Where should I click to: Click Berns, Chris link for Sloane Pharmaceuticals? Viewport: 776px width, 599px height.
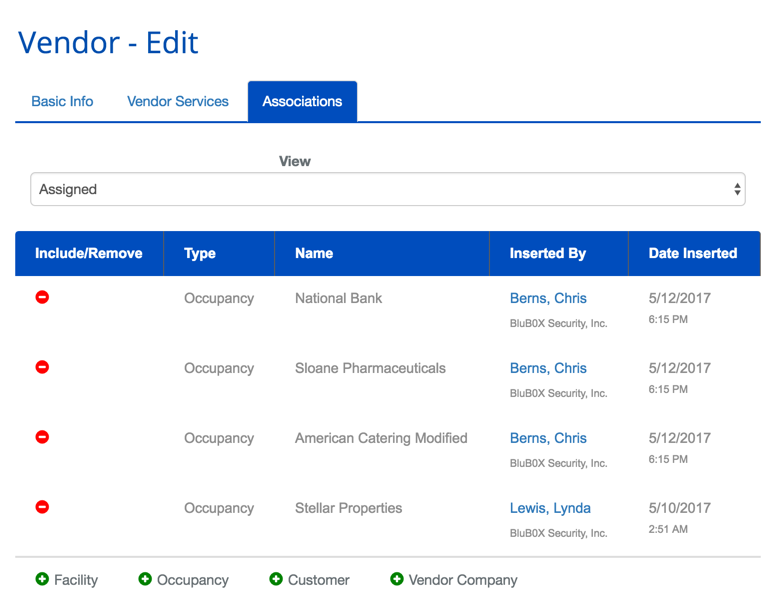click(x=548, y=368)
